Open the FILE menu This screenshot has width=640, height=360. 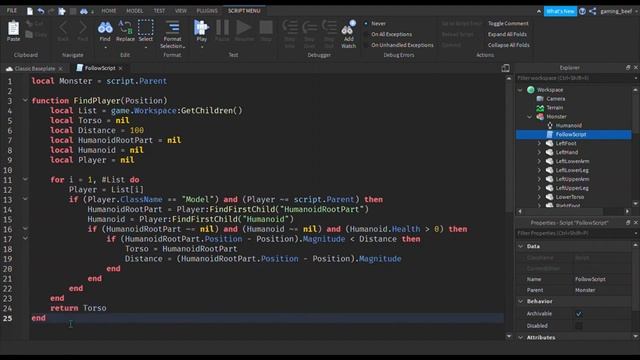[x=12, y=11]
